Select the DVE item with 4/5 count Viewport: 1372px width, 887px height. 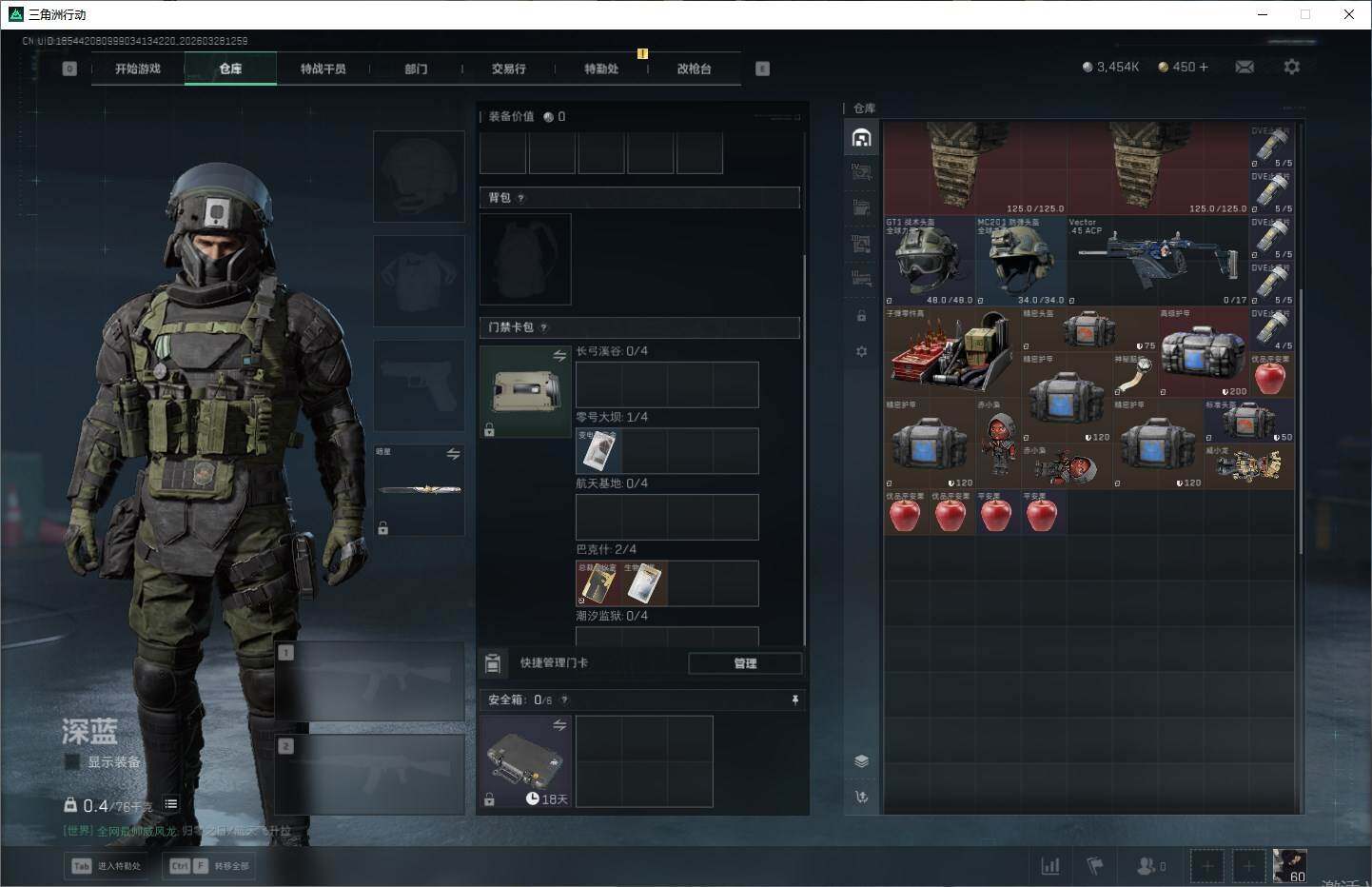tap(1272, 329)
